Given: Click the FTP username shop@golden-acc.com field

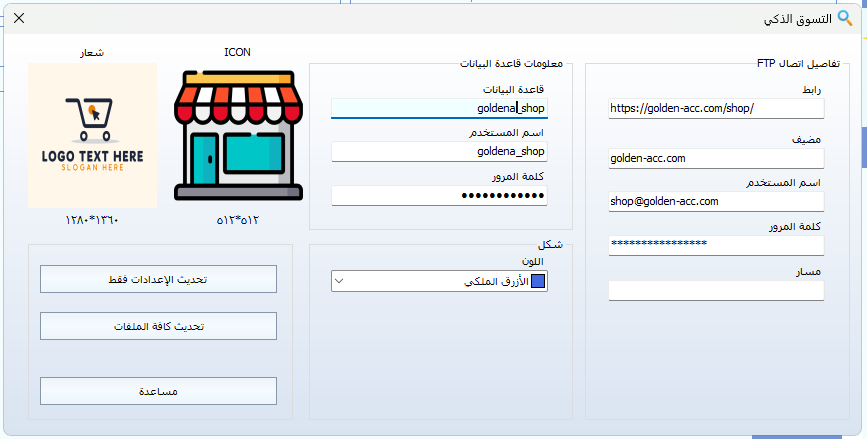Looking at the screenshot, I should pyautogui.click(x=715, y=201).
